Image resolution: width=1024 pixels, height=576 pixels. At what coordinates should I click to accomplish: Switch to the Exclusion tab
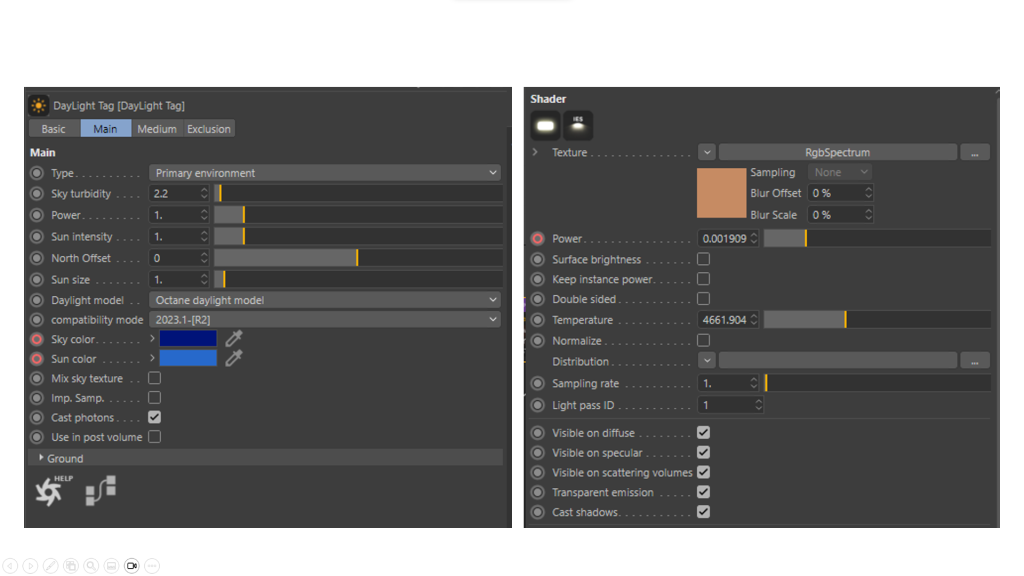(x=208, y=129)
